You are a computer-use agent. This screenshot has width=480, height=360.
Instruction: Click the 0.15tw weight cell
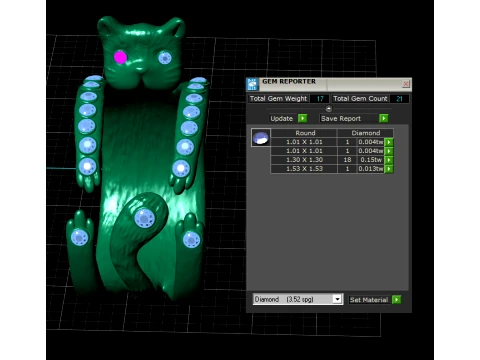[371, 160]
